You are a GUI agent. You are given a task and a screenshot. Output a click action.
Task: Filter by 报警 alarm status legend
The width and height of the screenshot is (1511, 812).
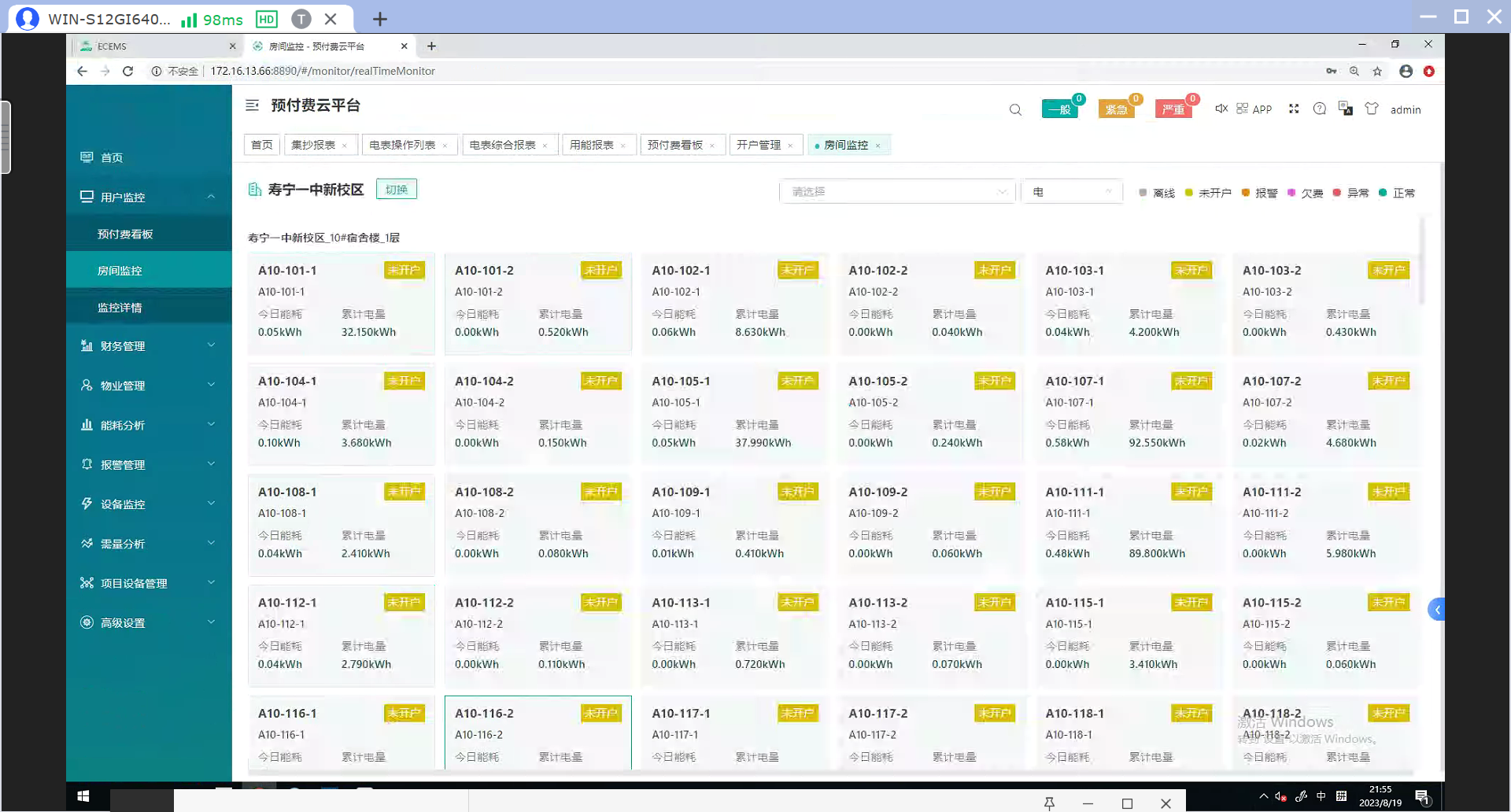(1259, 193)
